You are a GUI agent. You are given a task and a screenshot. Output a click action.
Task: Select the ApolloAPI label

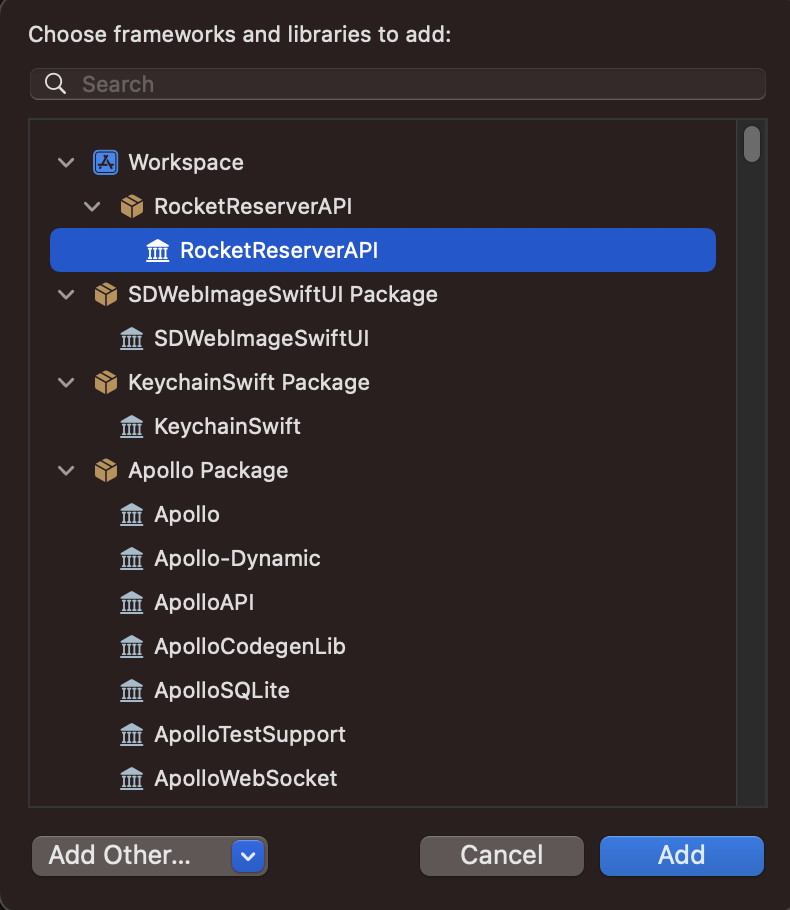tap(204, 603)
